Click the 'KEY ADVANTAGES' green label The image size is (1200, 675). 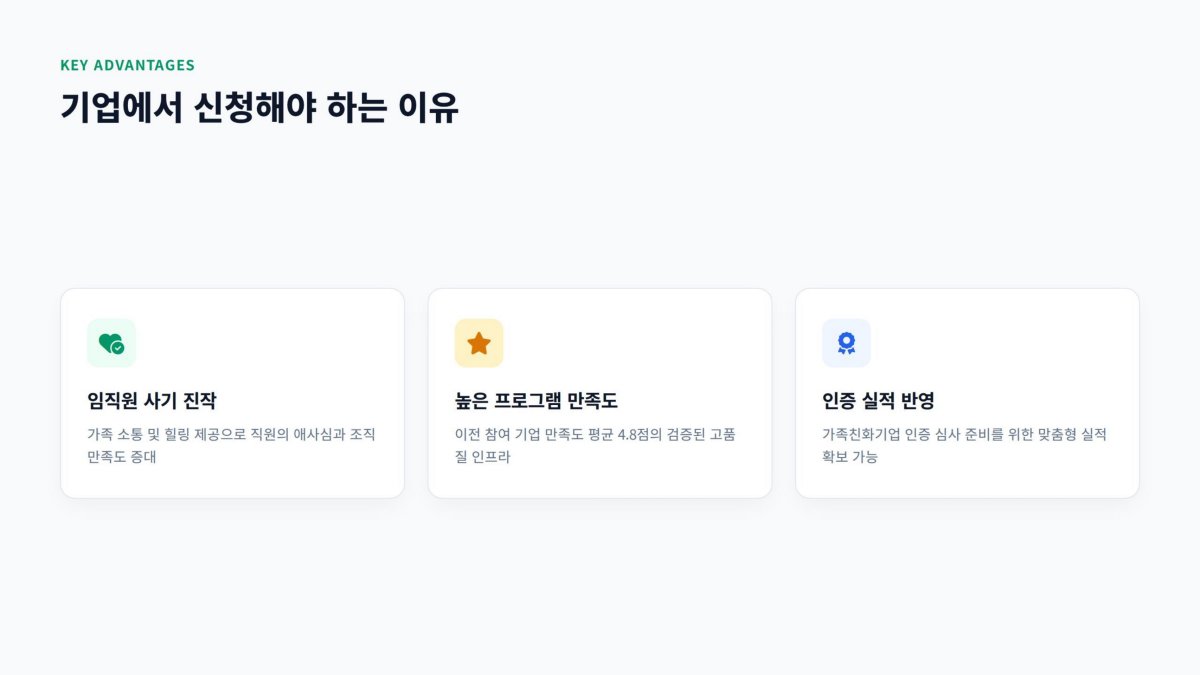tap(127, 65)
